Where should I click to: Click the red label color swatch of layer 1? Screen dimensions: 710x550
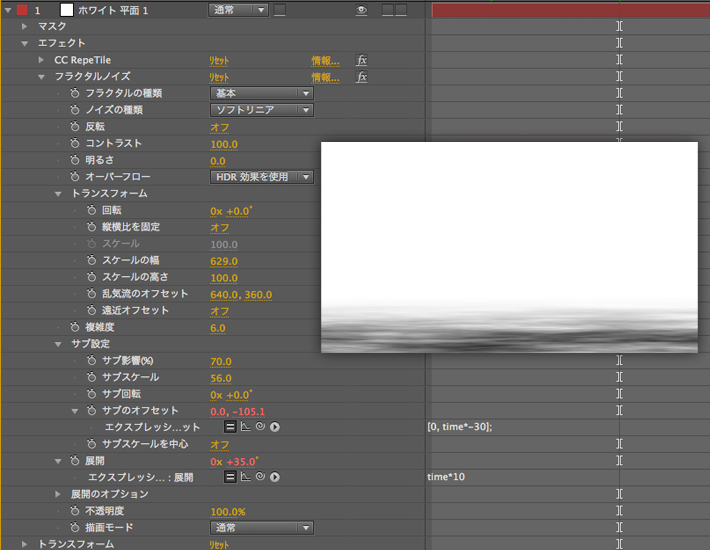point(22,10)
